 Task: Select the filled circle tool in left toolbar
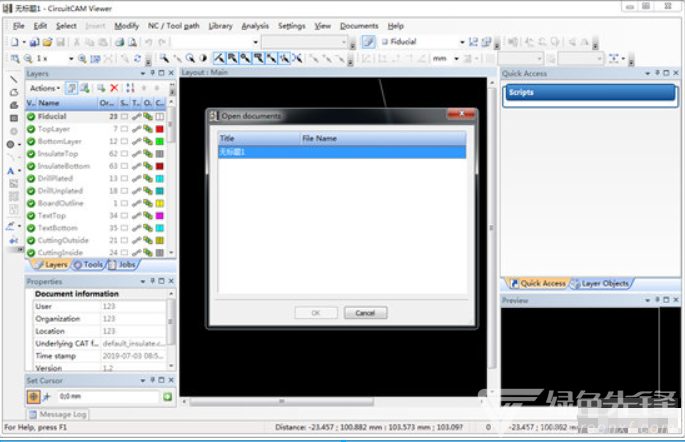pos(11,145)
